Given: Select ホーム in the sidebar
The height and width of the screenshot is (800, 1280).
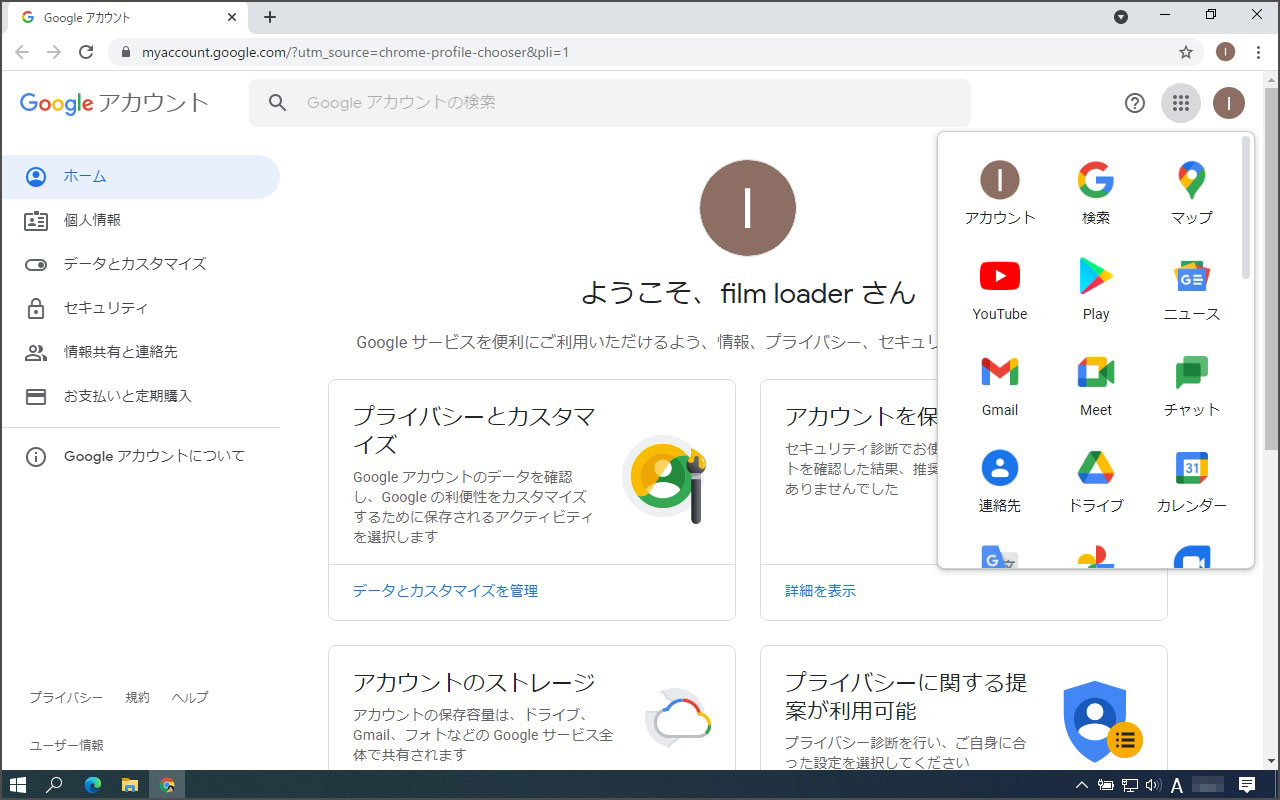Looking at the screenshot, I should click(140, 176).
